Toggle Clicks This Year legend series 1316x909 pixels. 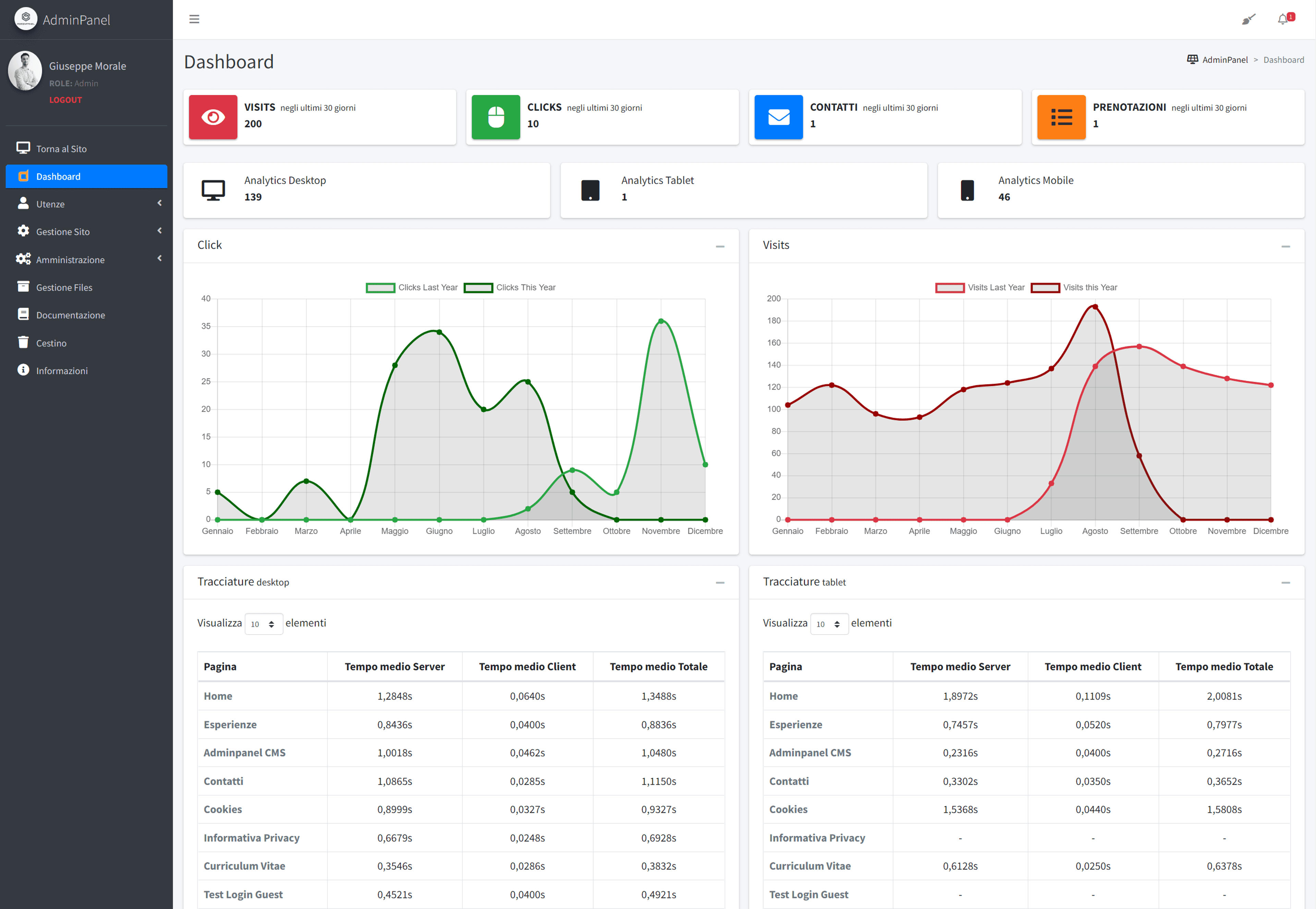510,287
